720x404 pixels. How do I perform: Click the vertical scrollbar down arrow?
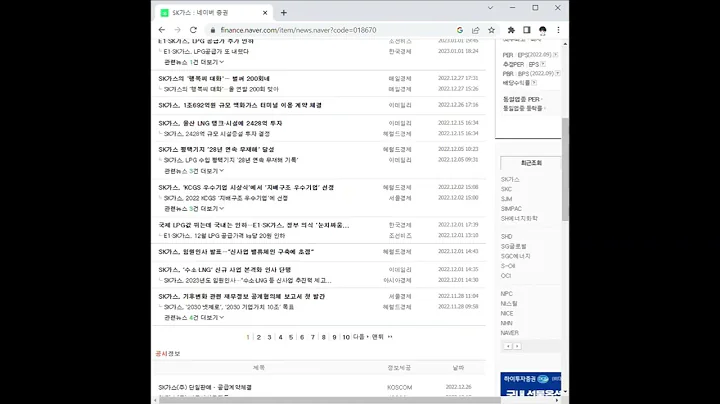point(565,392)
